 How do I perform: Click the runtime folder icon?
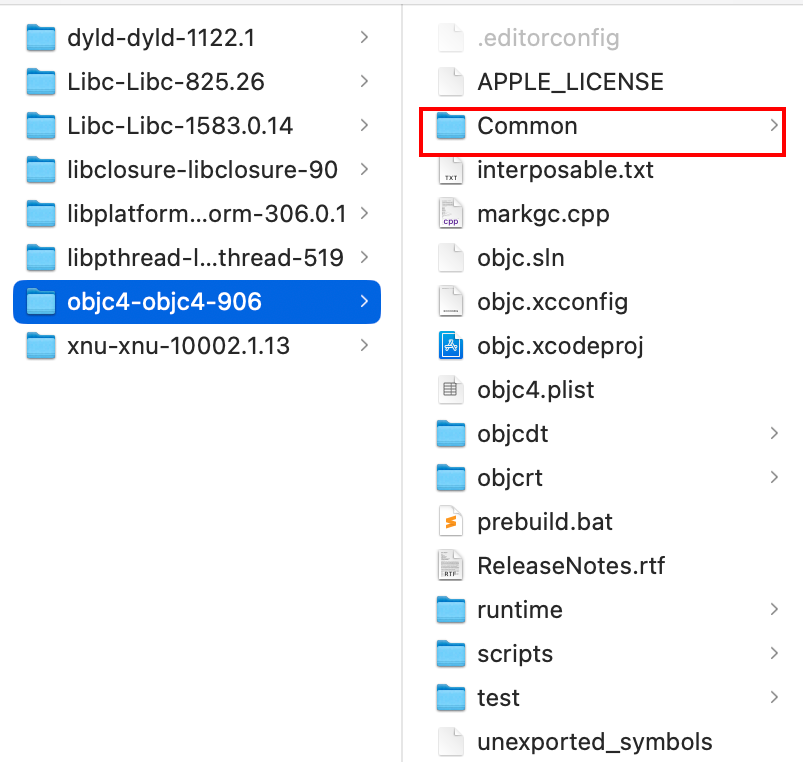tap(452, 610)
